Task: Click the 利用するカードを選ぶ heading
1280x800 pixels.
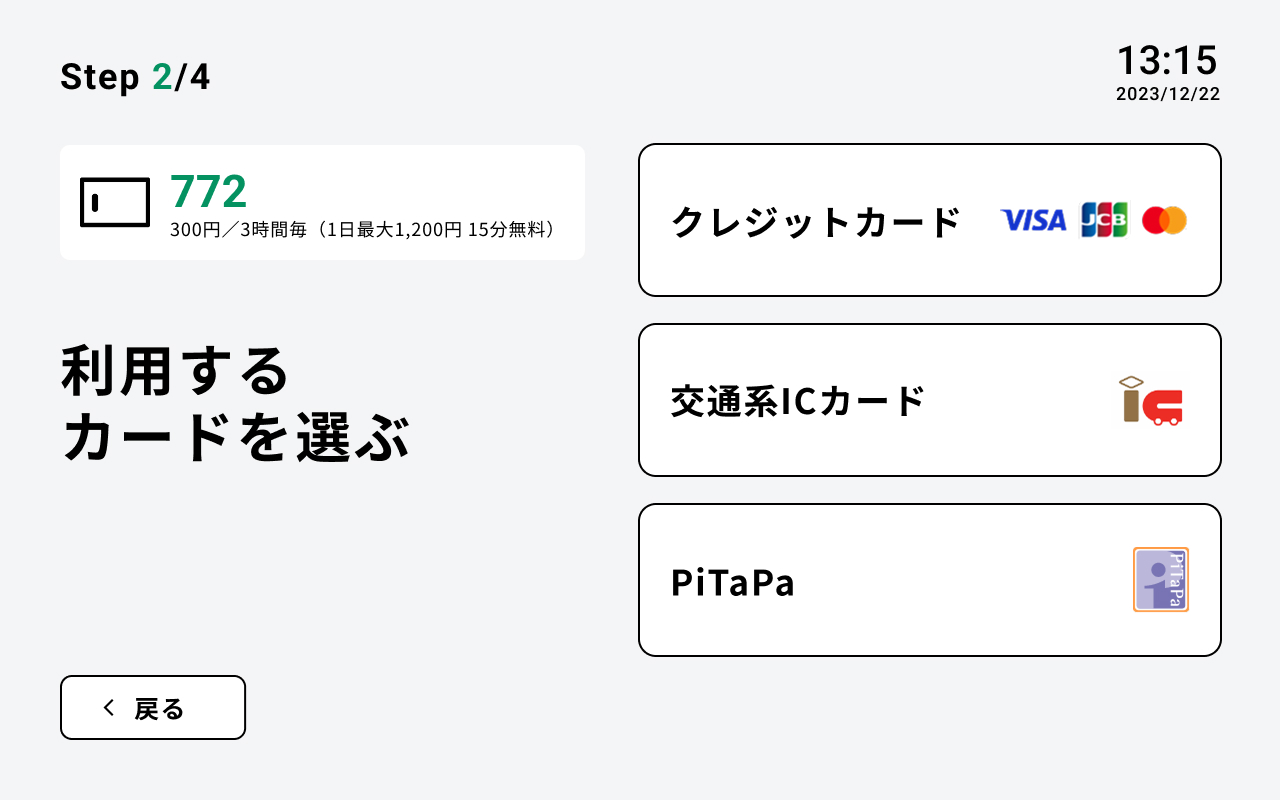Action: (235, 403)
